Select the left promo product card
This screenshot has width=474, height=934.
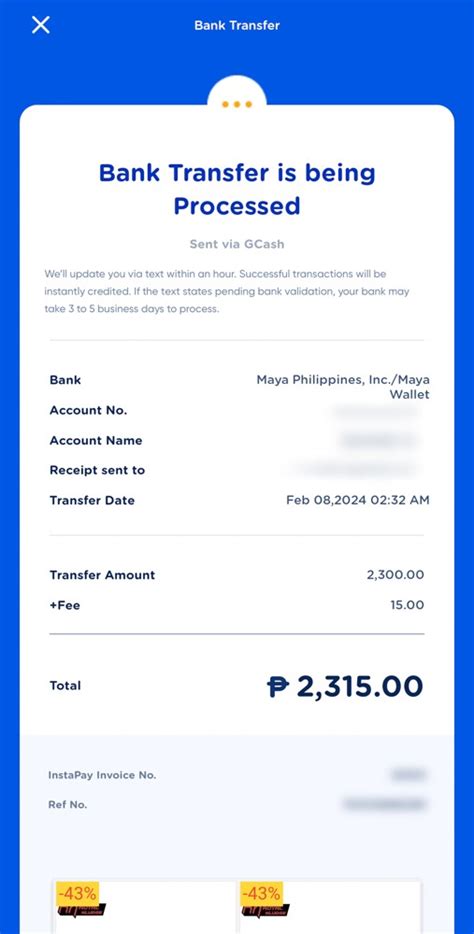145,907
